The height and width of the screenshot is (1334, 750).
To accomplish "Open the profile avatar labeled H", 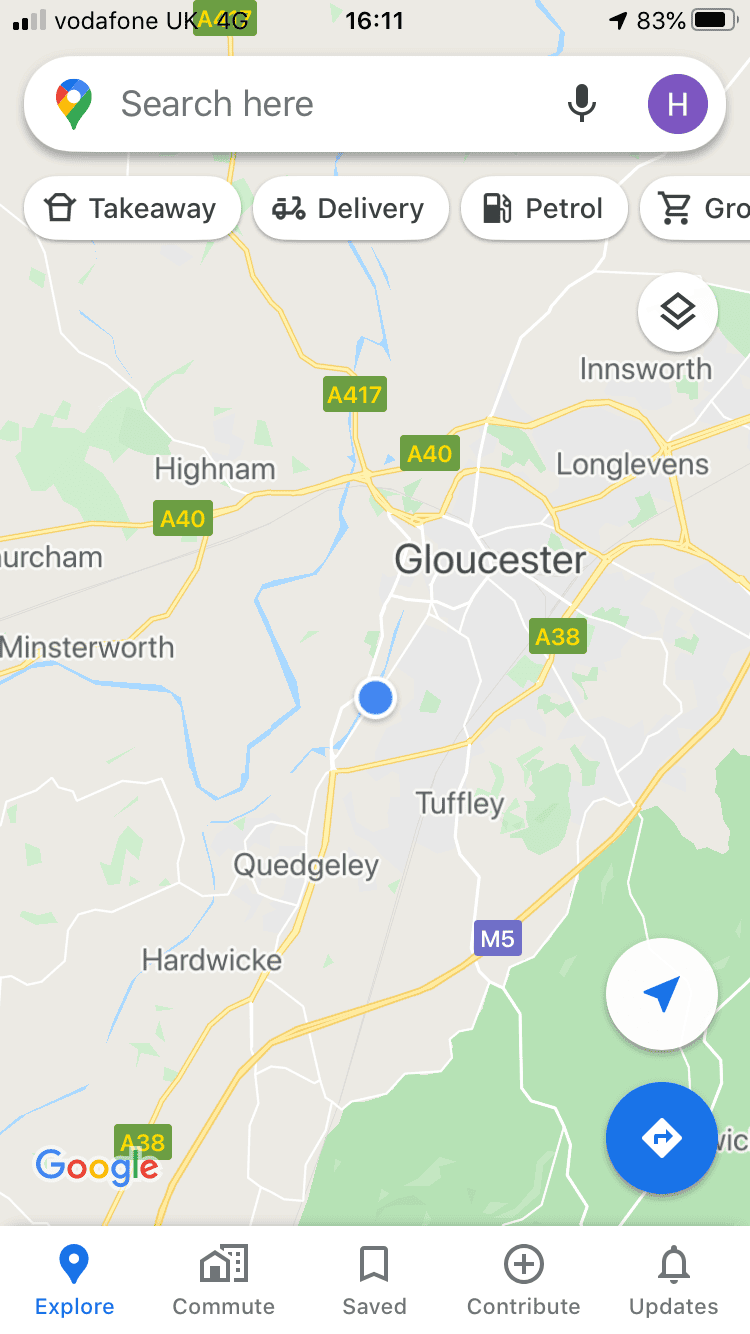I will pyautogui.click(x=678, y=104).
